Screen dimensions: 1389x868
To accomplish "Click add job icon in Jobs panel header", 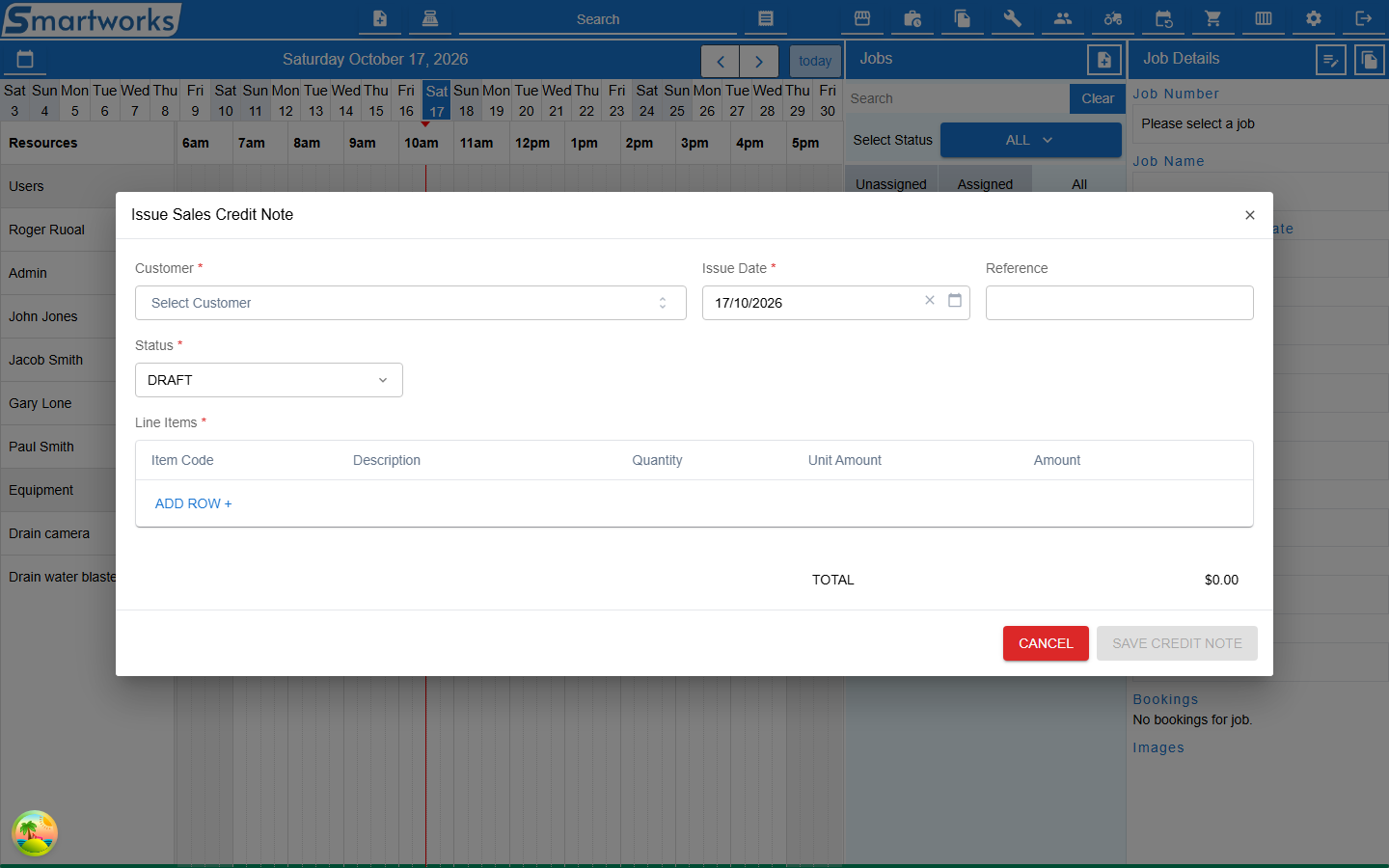I will click(1104, 60).
